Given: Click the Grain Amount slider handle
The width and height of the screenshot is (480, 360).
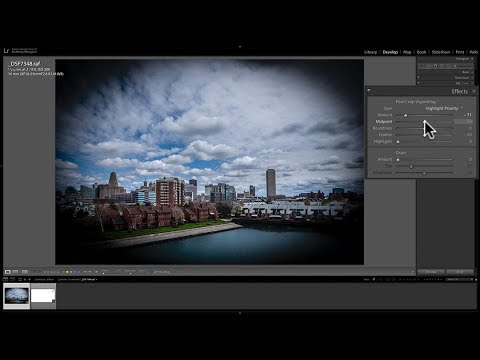Looking at the screenshot, I should 397,160.
